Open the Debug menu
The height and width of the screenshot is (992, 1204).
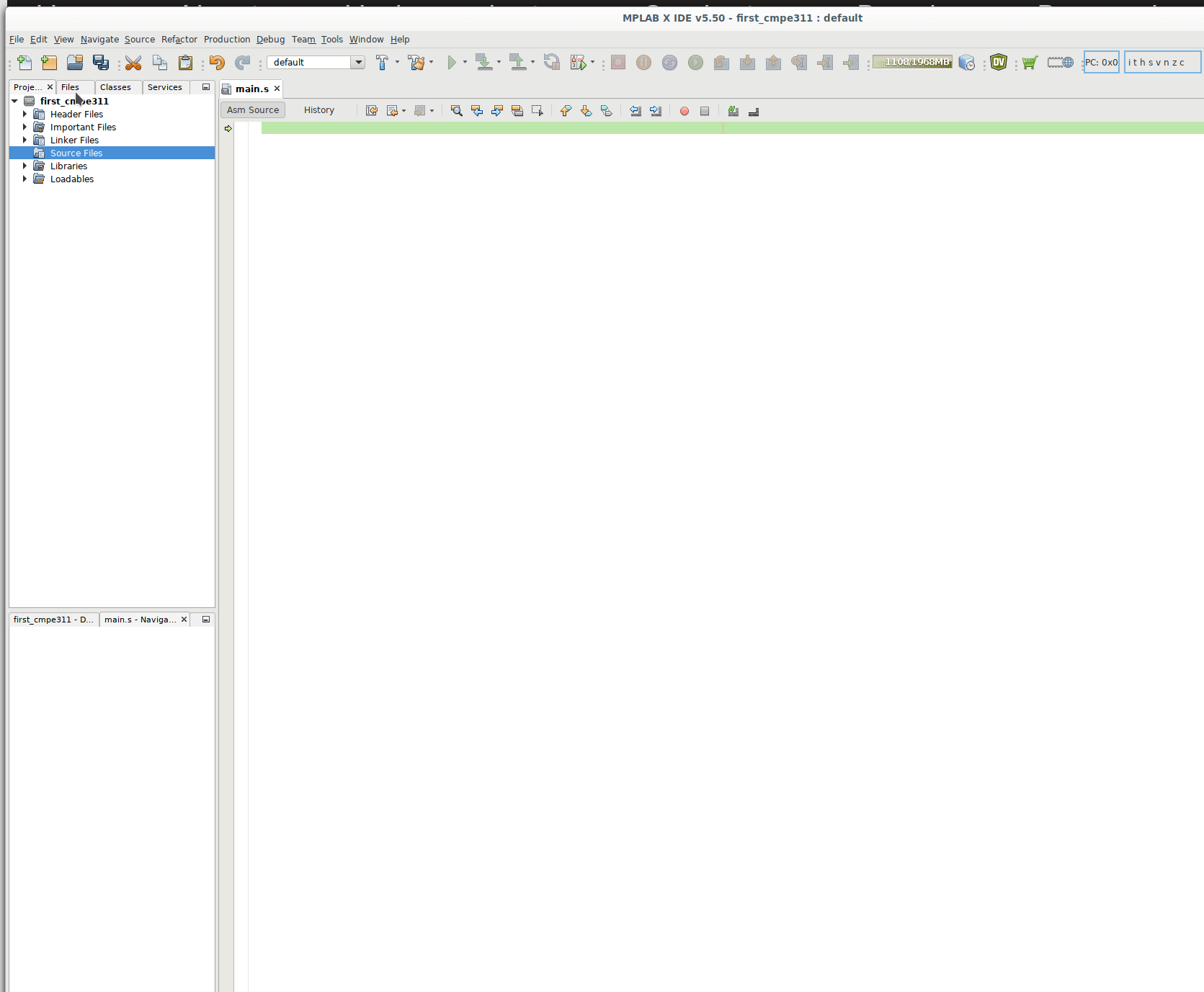pyautogui.click(x=271, y=40)
